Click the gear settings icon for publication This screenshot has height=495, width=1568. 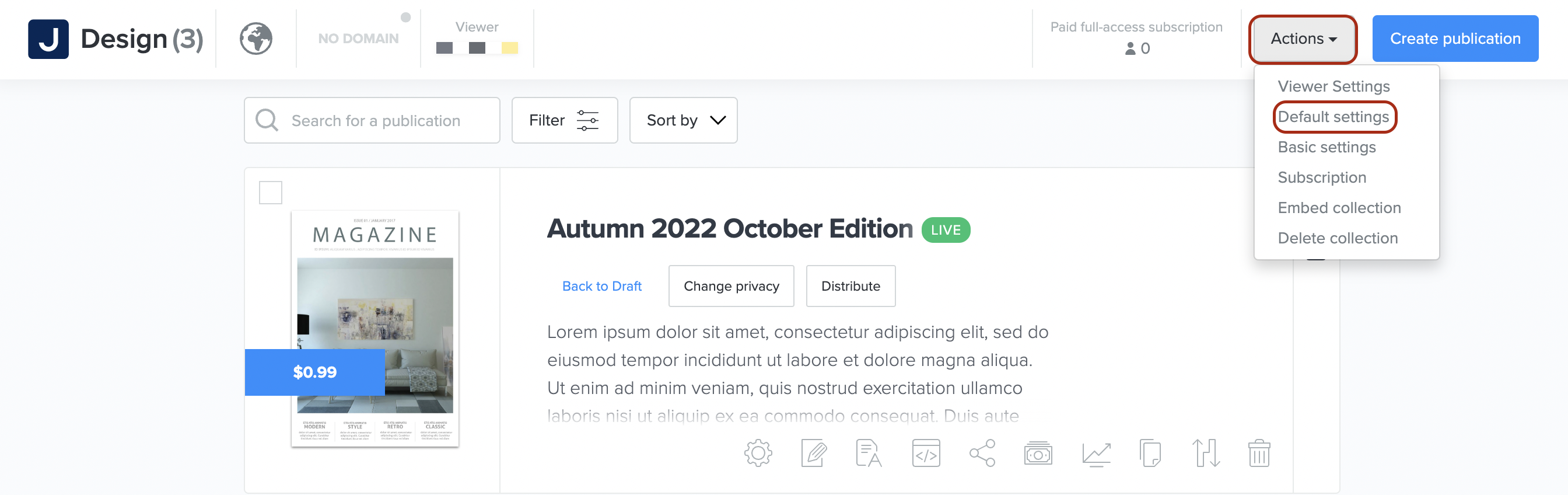click(x=758, y=453)
